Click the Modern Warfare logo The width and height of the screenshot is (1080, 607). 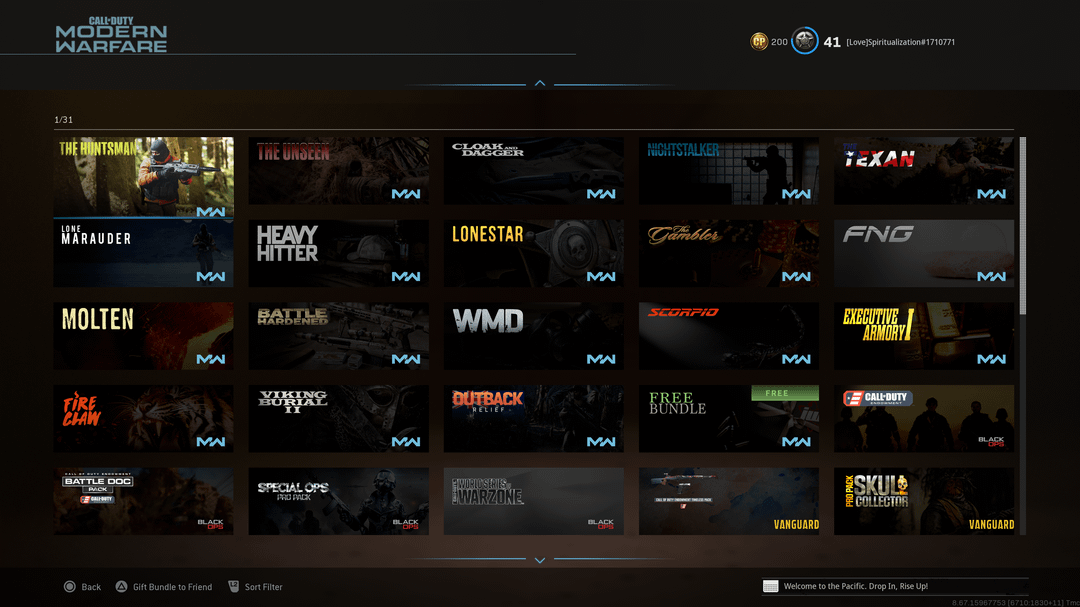coord(111,35)
